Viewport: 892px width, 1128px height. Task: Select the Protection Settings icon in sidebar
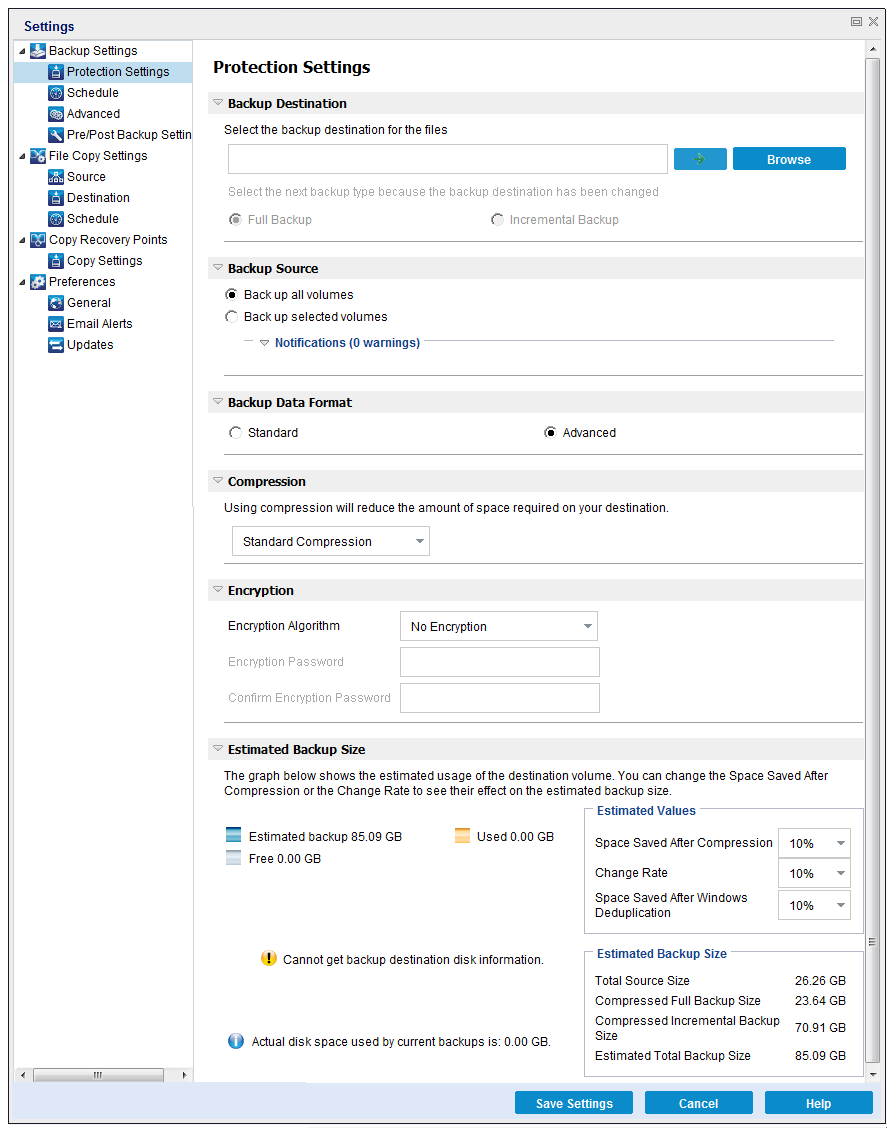(x=57, y=71)
